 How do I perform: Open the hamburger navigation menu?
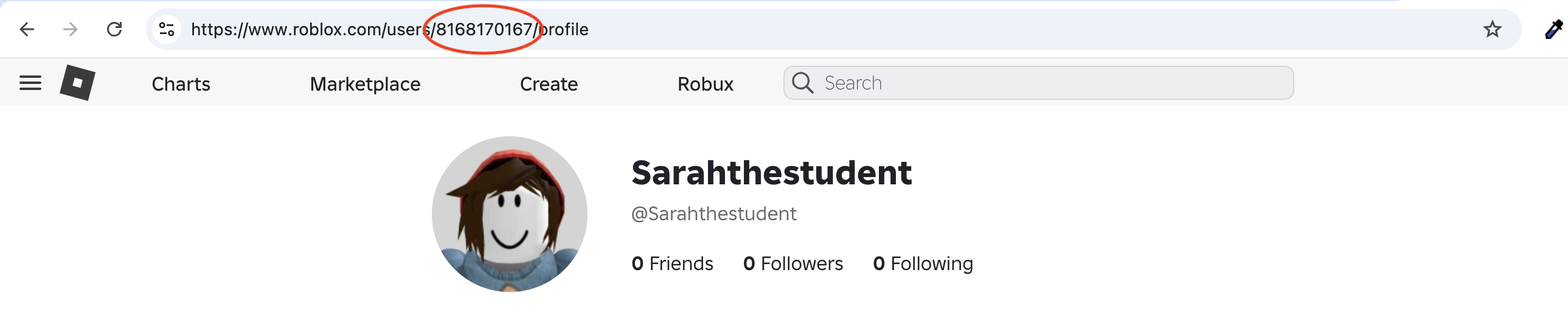tap(30, 83)
